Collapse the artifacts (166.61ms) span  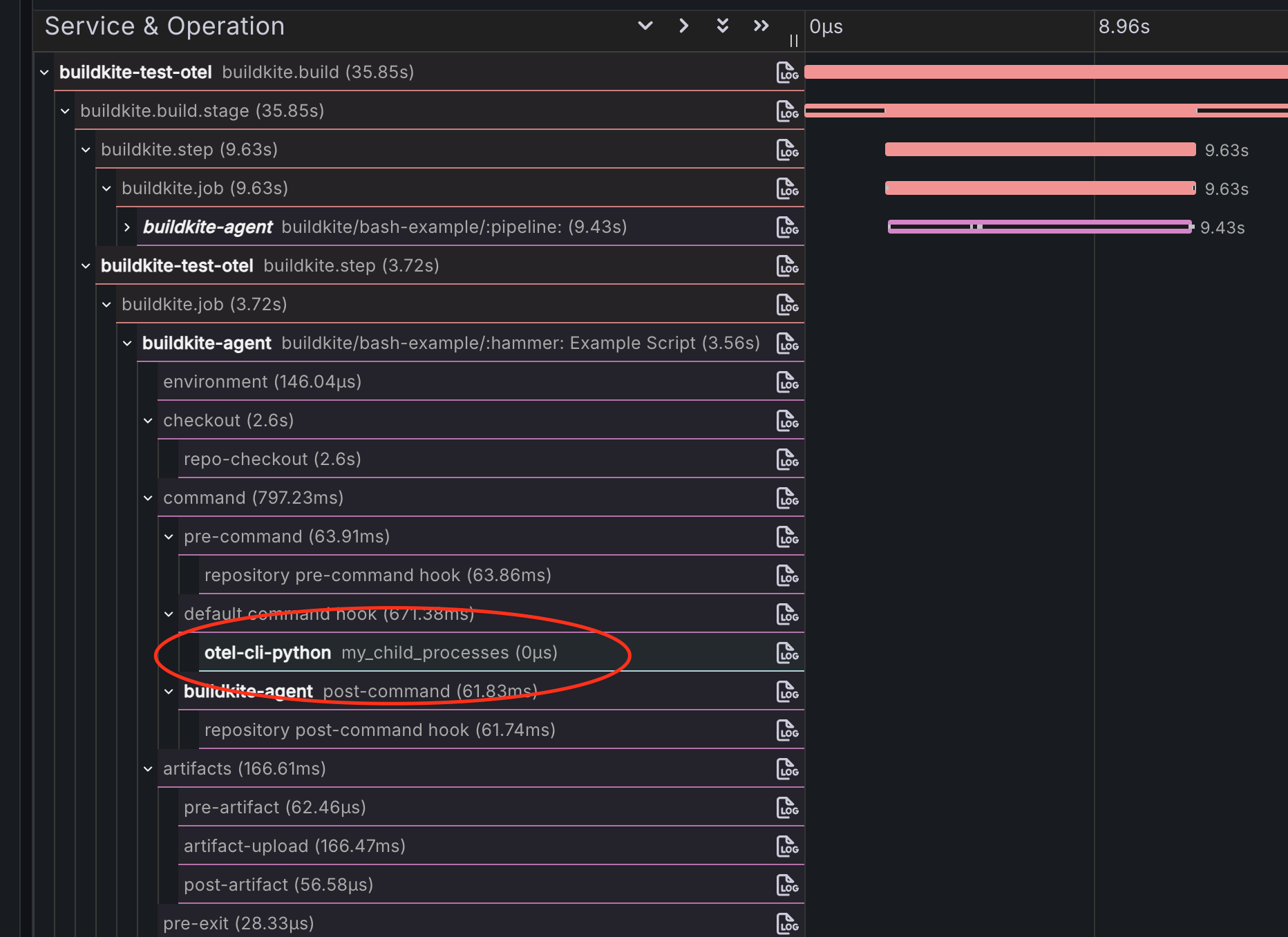coord(147,768)
